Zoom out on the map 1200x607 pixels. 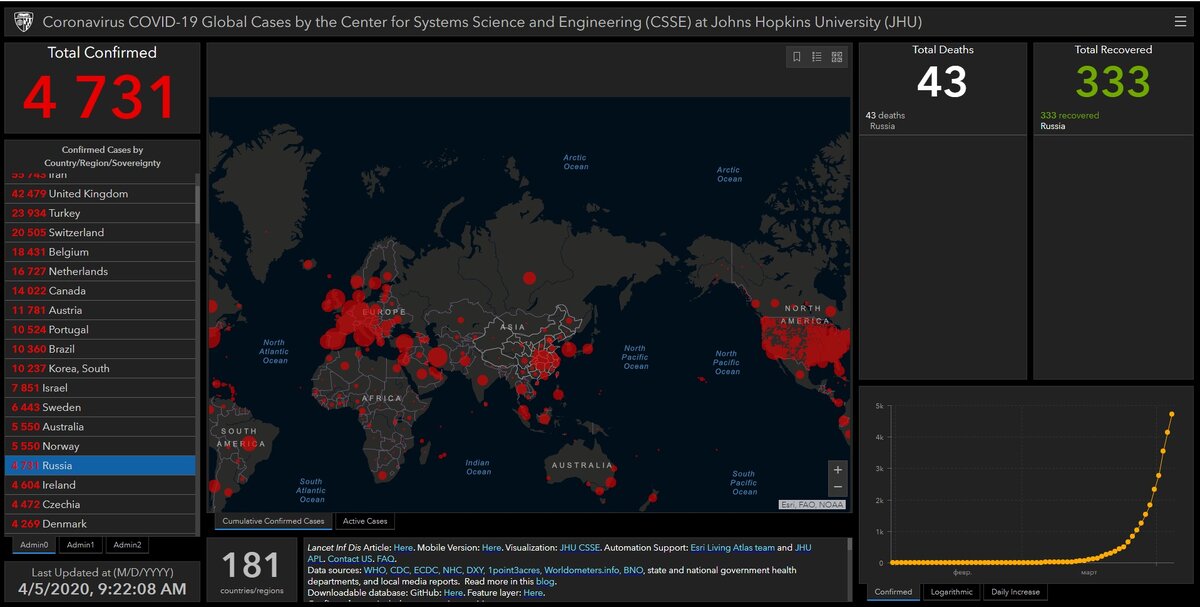tap(838, 487)
